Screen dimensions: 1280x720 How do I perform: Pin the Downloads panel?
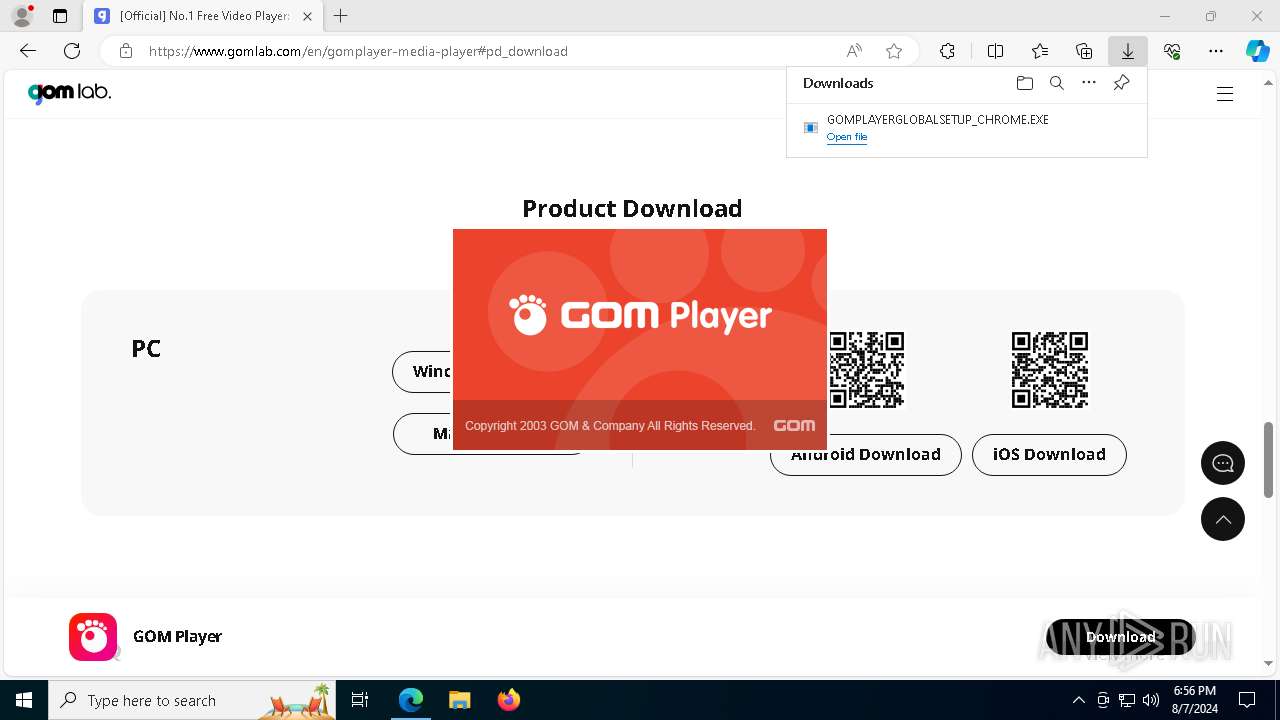(1122, 83)
